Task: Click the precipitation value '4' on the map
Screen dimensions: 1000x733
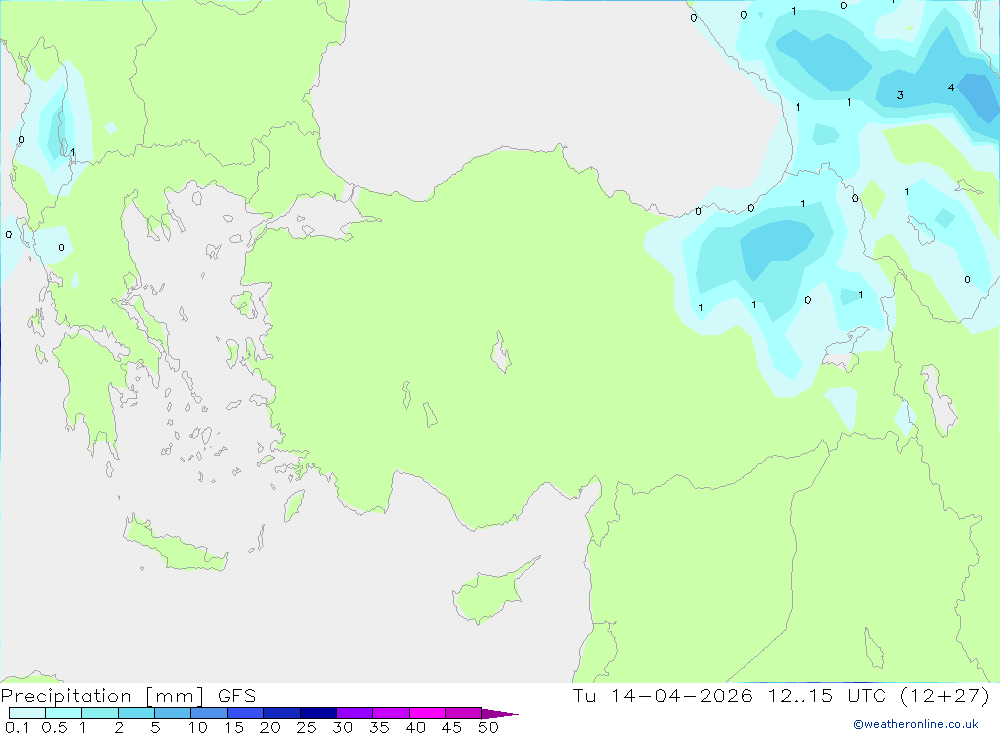Action: 951,87
